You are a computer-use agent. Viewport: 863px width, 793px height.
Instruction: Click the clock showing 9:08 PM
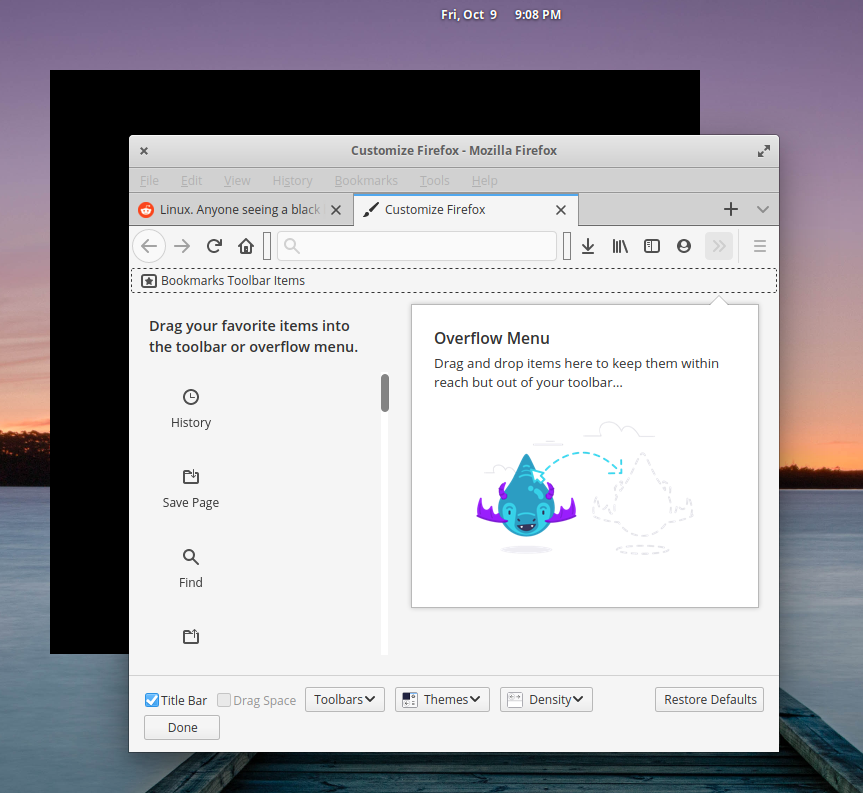(x=538, y=15)
